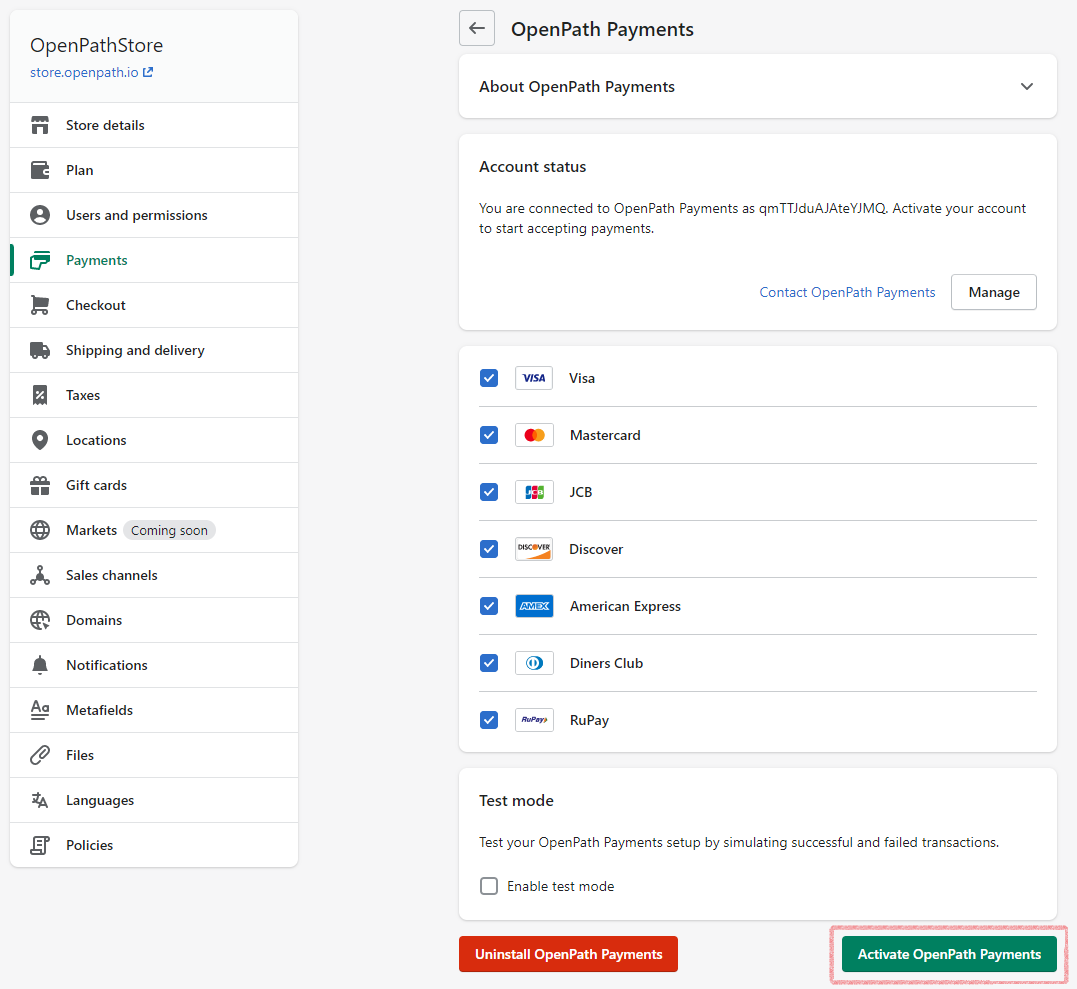
Task: Open Checkout settings
Action: [154, 305]
